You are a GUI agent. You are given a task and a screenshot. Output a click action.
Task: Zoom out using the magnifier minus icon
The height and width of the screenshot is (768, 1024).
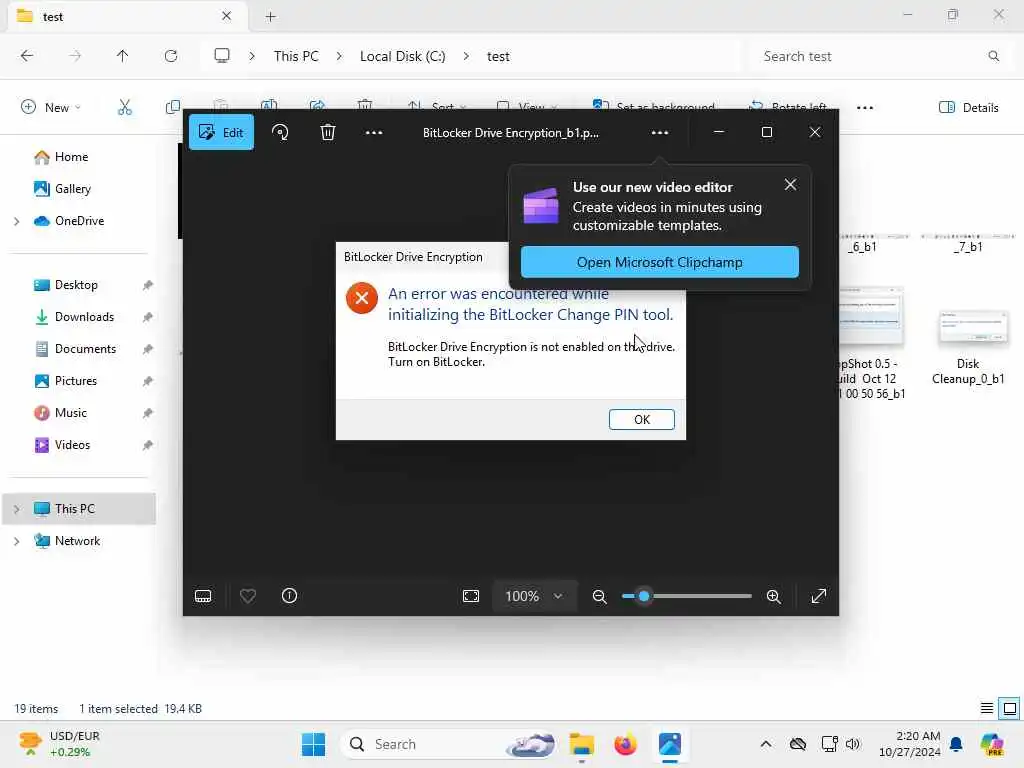(x=600, y=596)
